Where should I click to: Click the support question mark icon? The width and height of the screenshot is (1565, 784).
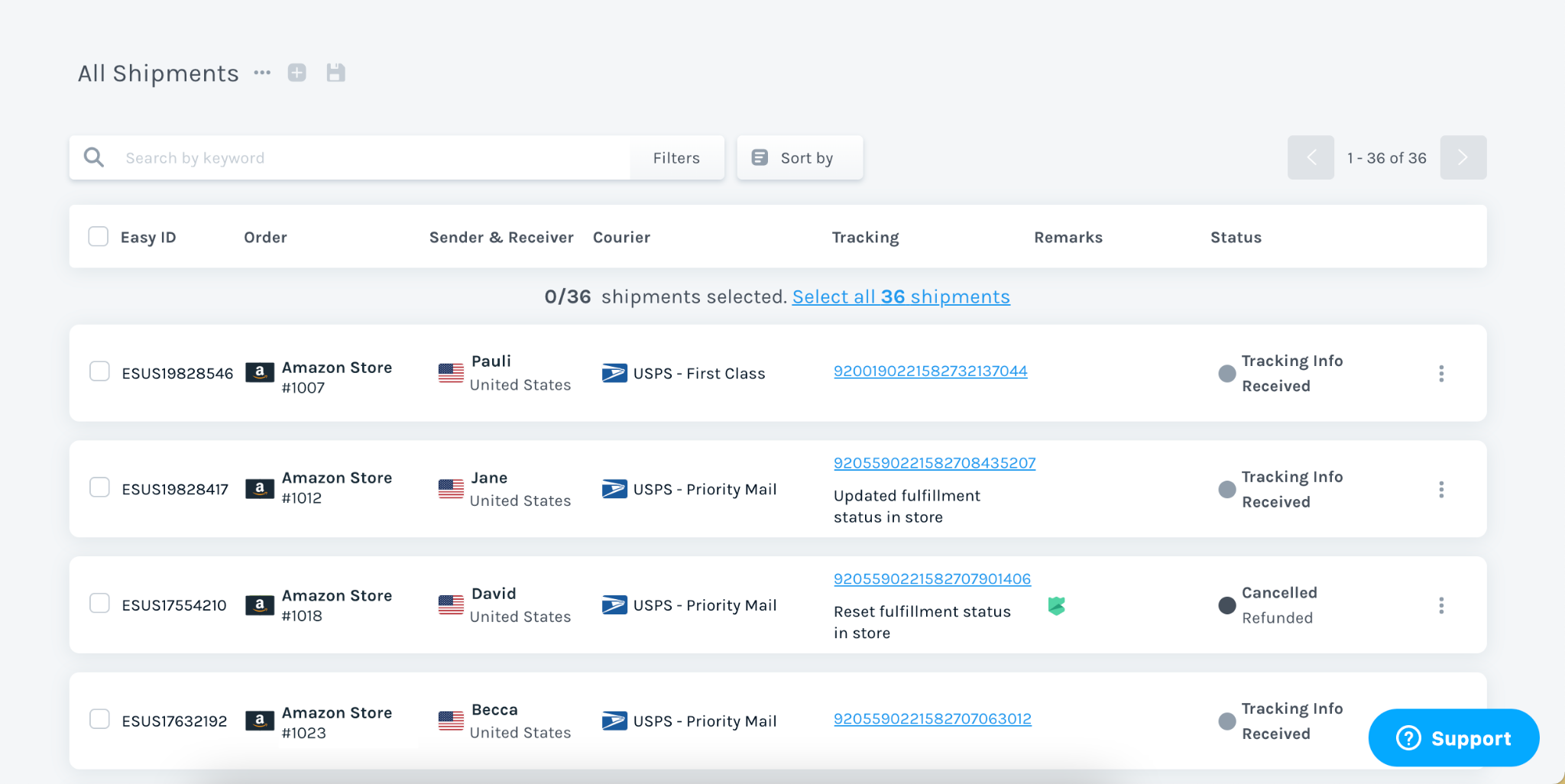pyautogui.click(x=1408, y=737)
